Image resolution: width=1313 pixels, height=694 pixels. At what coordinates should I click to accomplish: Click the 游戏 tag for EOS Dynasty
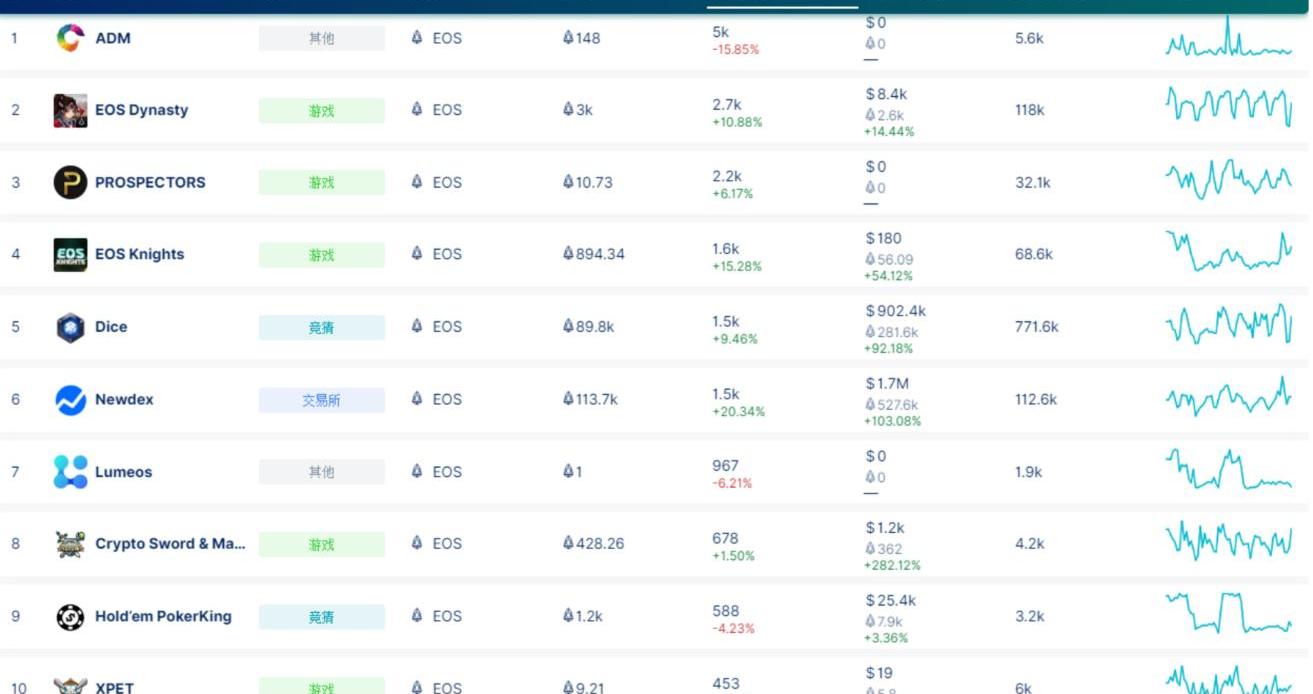(321, 111)
